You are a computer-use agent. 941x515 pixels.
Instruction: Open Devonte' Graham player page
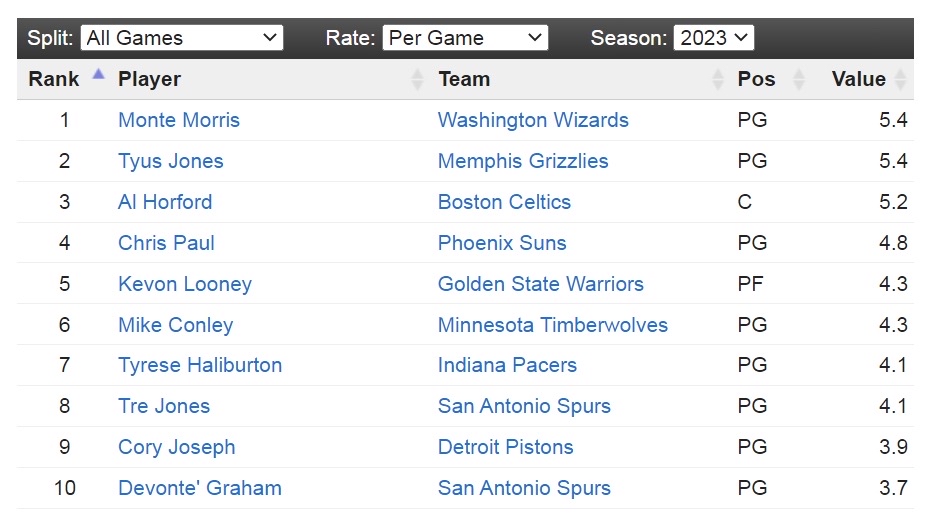[200, 488]
